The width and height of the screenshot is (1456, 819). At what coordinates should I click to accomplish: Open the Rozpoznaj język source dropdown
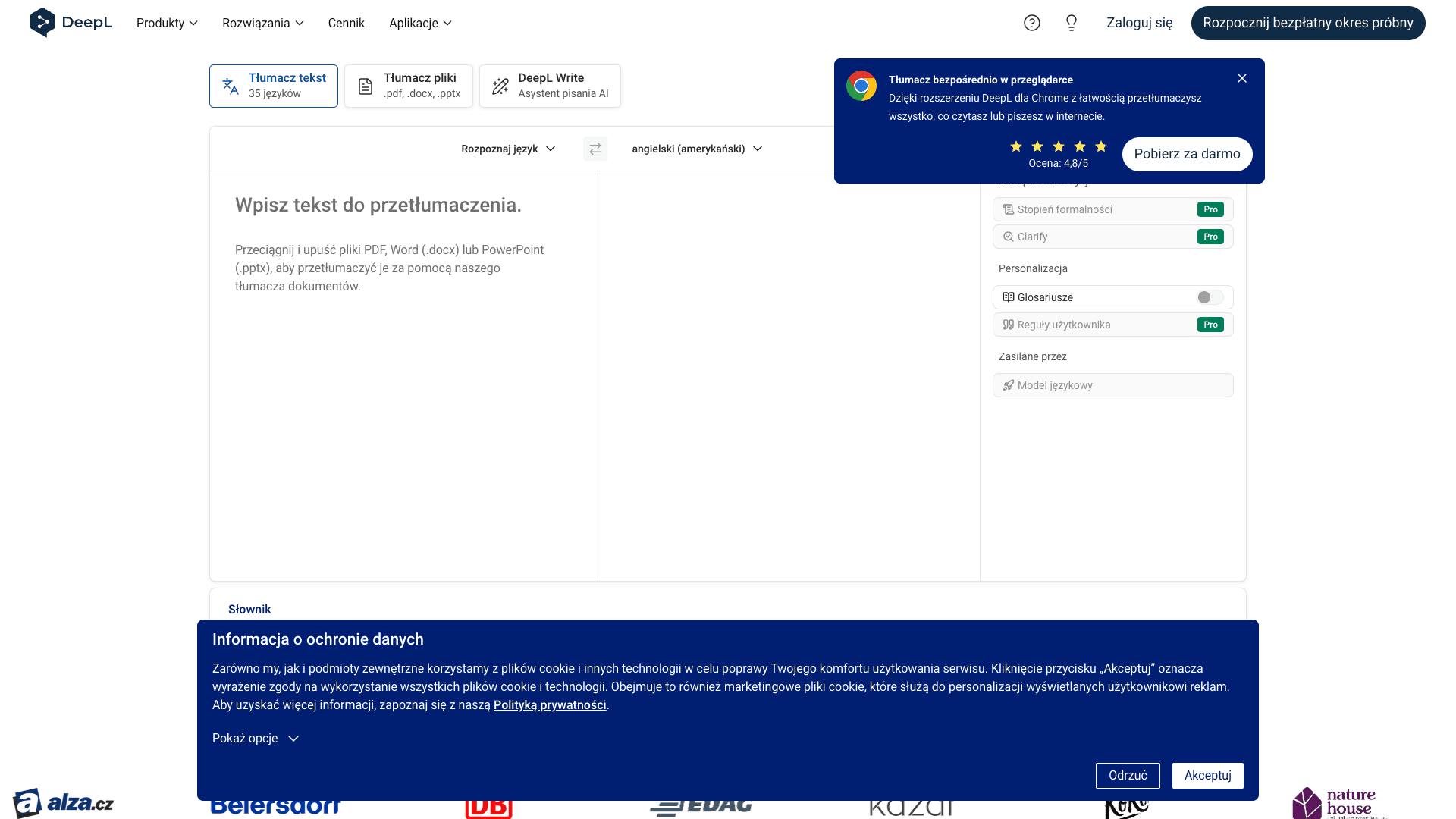pos(508,149)
